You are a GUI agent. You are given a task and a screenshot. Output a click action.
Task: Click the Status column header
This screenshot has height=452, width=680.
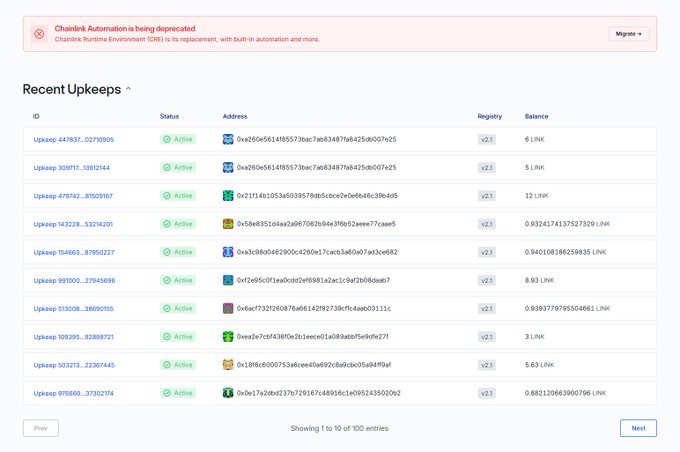169,116
